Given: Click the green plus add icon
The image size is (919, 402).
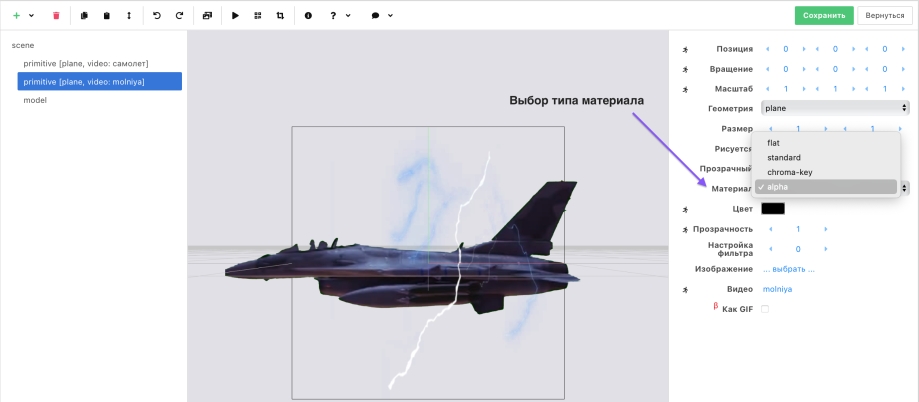Looking at the screenshot, I should click(16, 16).
